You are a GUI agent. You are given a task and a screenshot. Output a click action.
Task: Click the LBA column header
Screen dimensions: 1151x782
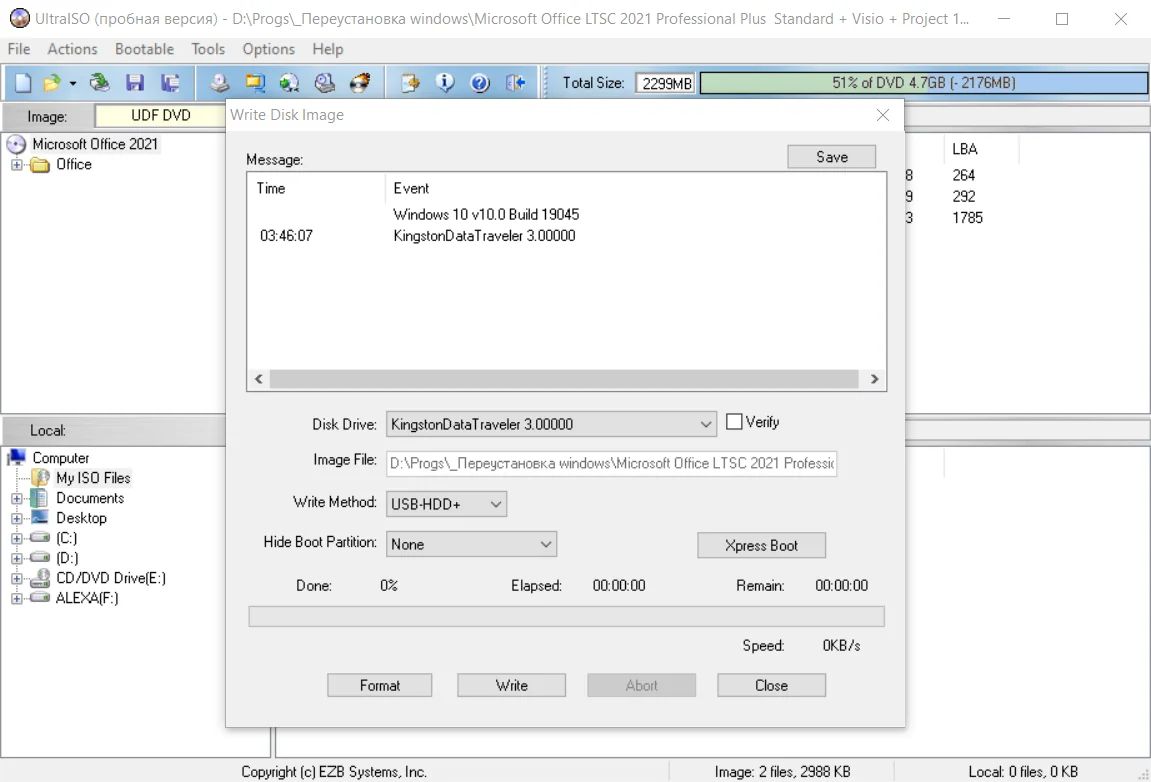981,149
